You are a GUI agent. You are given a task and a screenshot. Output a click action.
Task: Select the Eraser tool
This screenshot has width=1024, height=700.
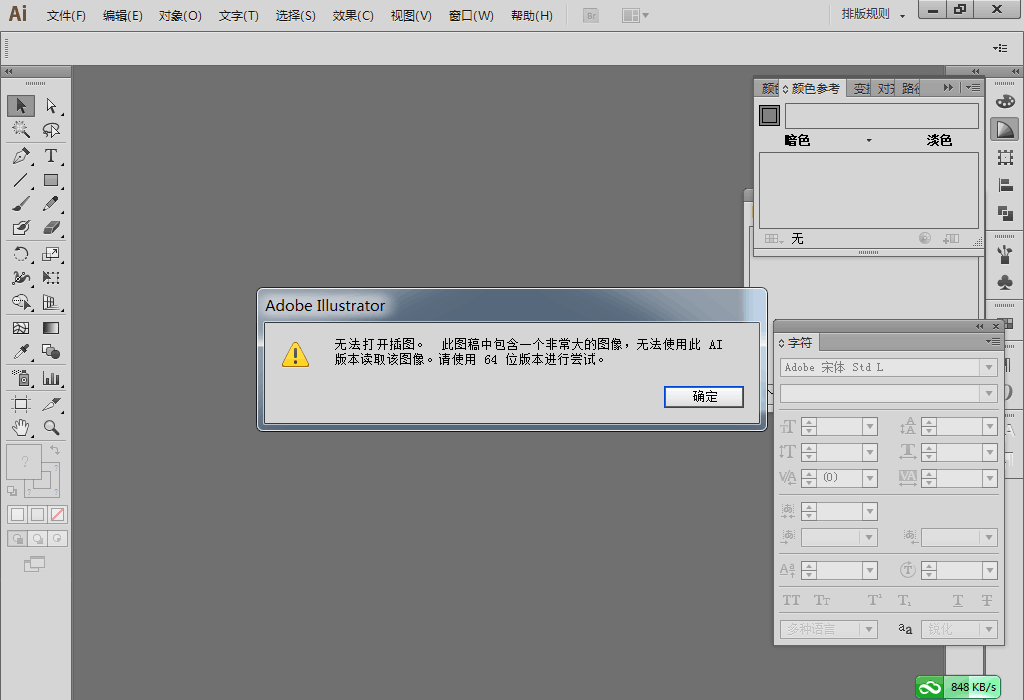51,227
